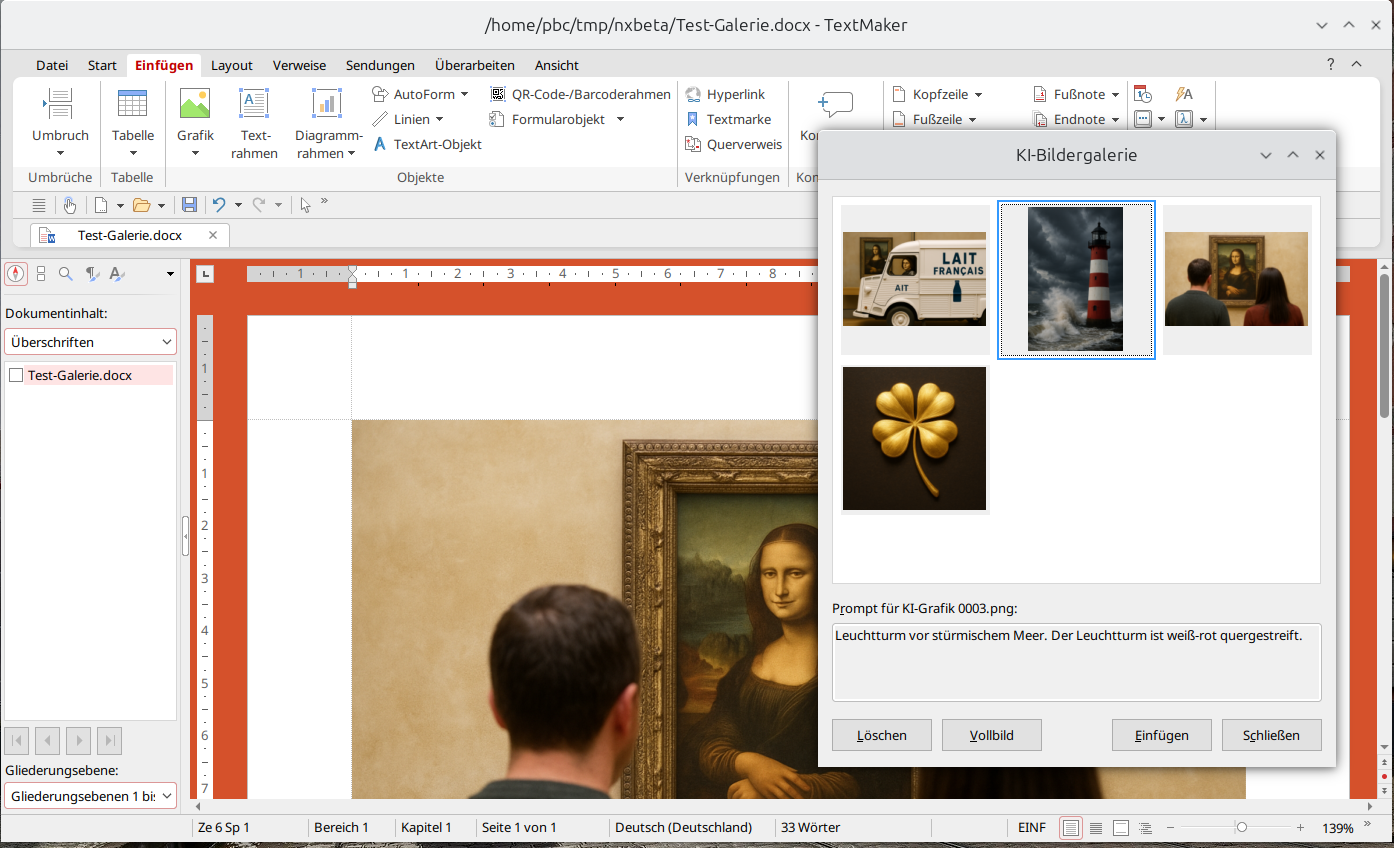Open character styles in sidebar
1394x848 pixels.
point(117,273)
